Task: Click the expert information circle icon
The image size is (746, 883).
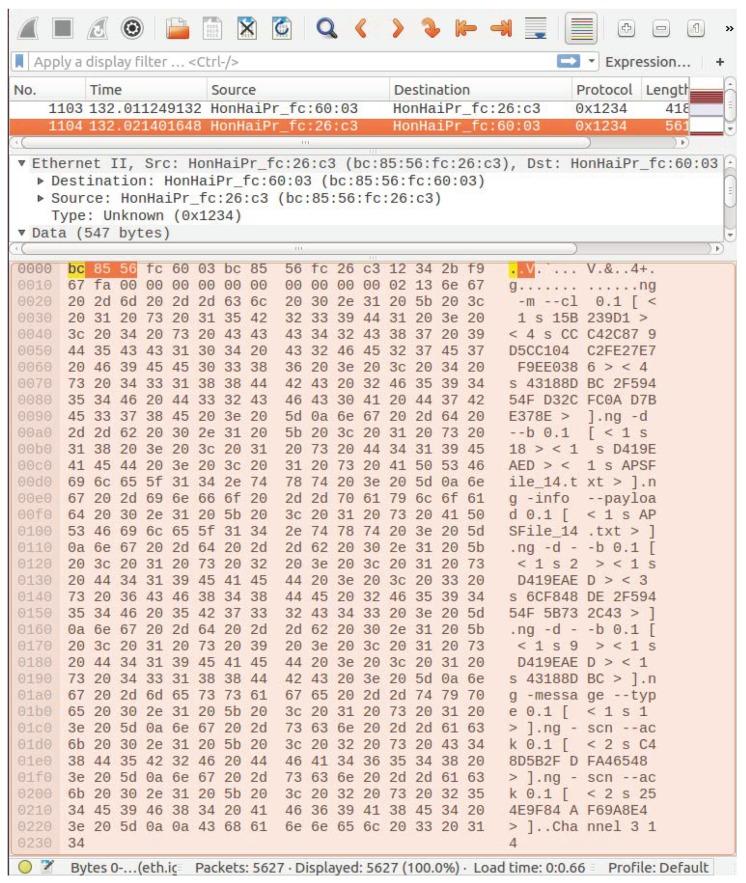Action: (x=24, y=867)
